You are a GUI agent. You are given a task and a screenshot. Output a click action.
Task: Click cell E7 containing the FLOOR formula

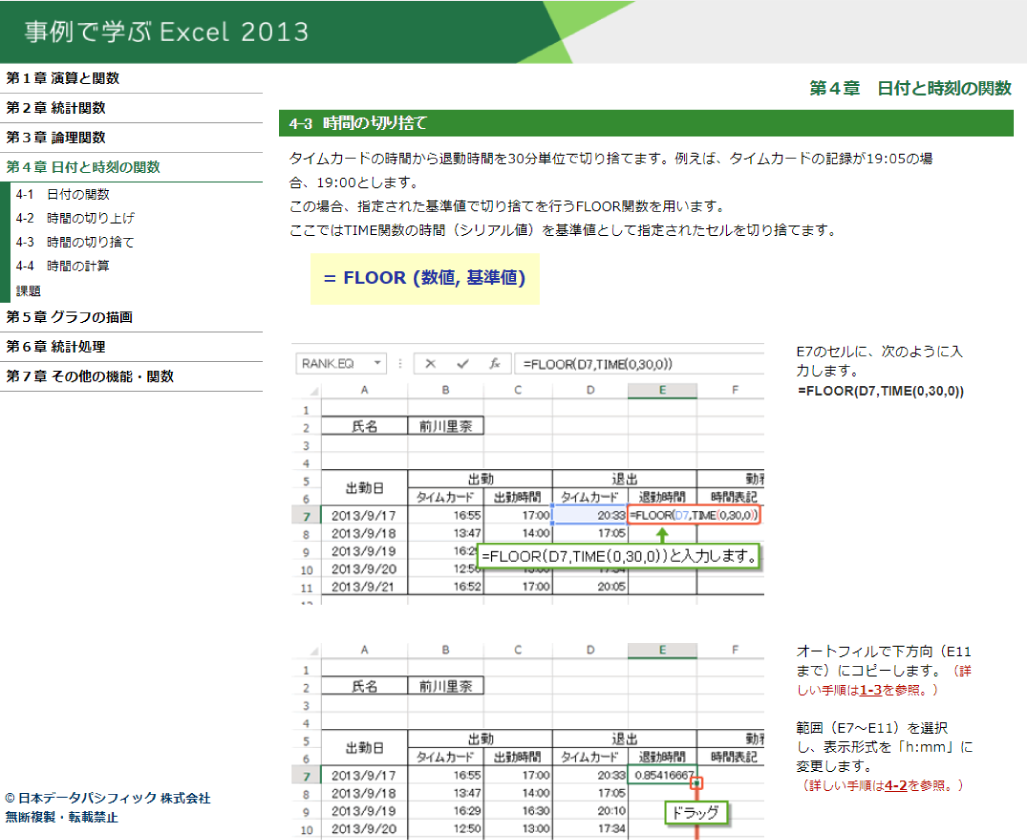tap(694, 515)
